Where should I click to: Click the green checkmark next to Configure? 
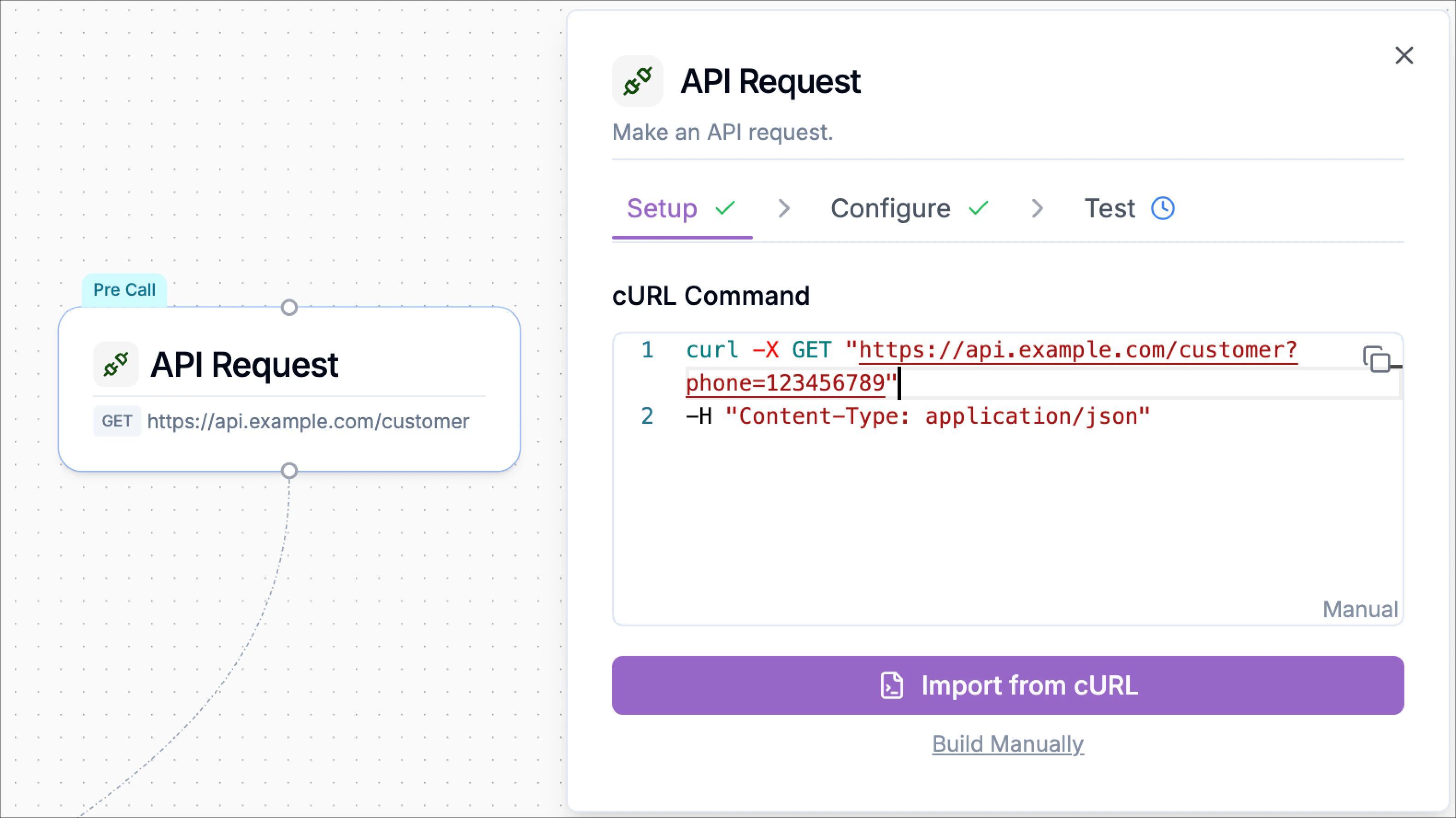[978, 208]
